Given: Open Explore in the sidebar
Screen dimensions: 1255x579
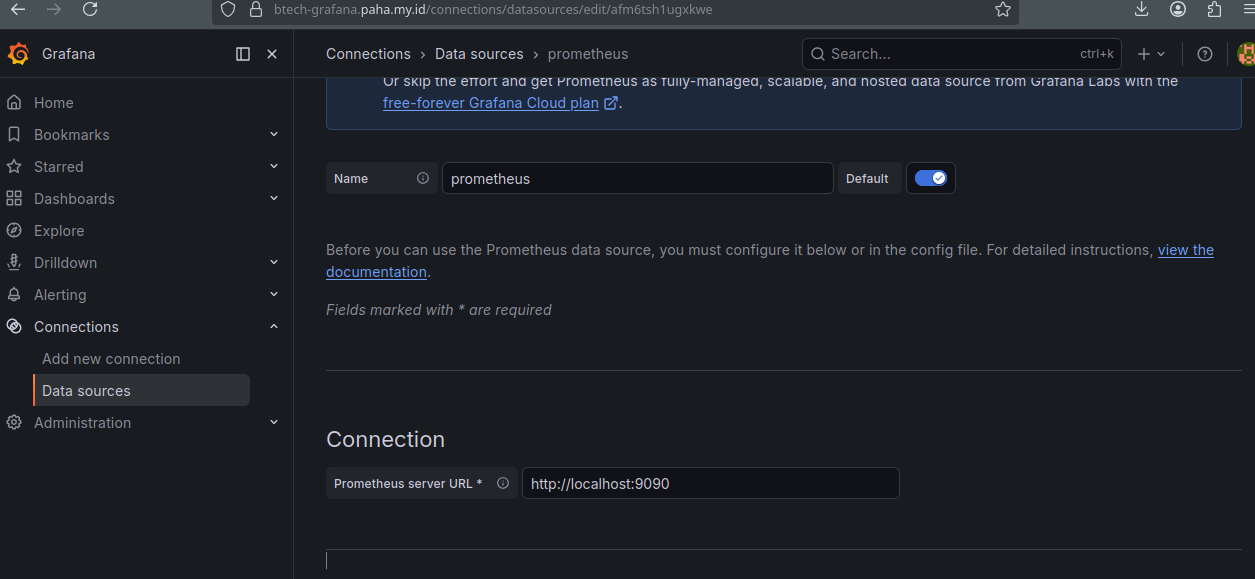Looking at the screenshot, I should pos(59,230).
